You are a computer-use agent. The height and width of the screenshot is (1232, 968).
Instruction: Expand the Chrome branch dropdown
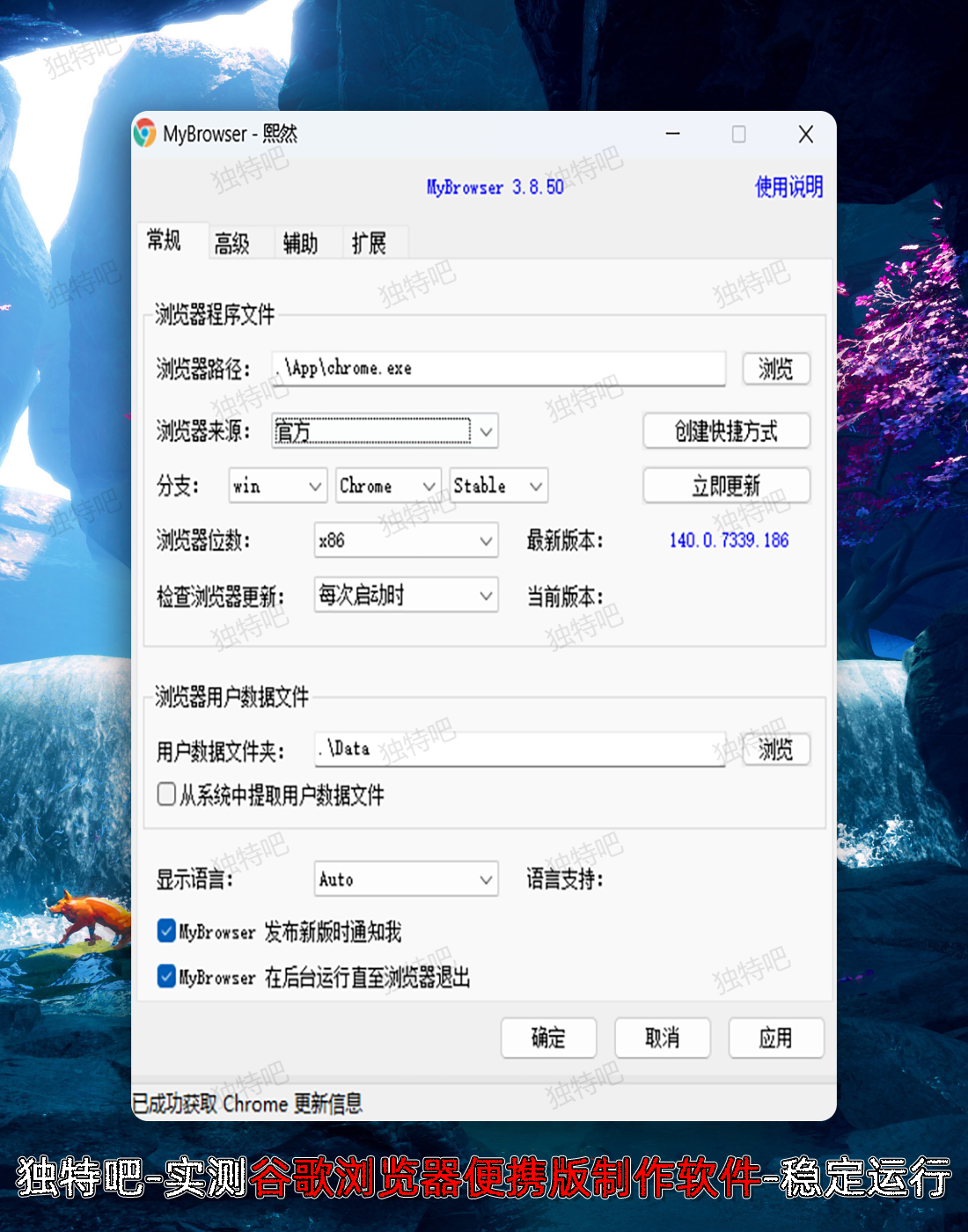(x=387, y=486)
